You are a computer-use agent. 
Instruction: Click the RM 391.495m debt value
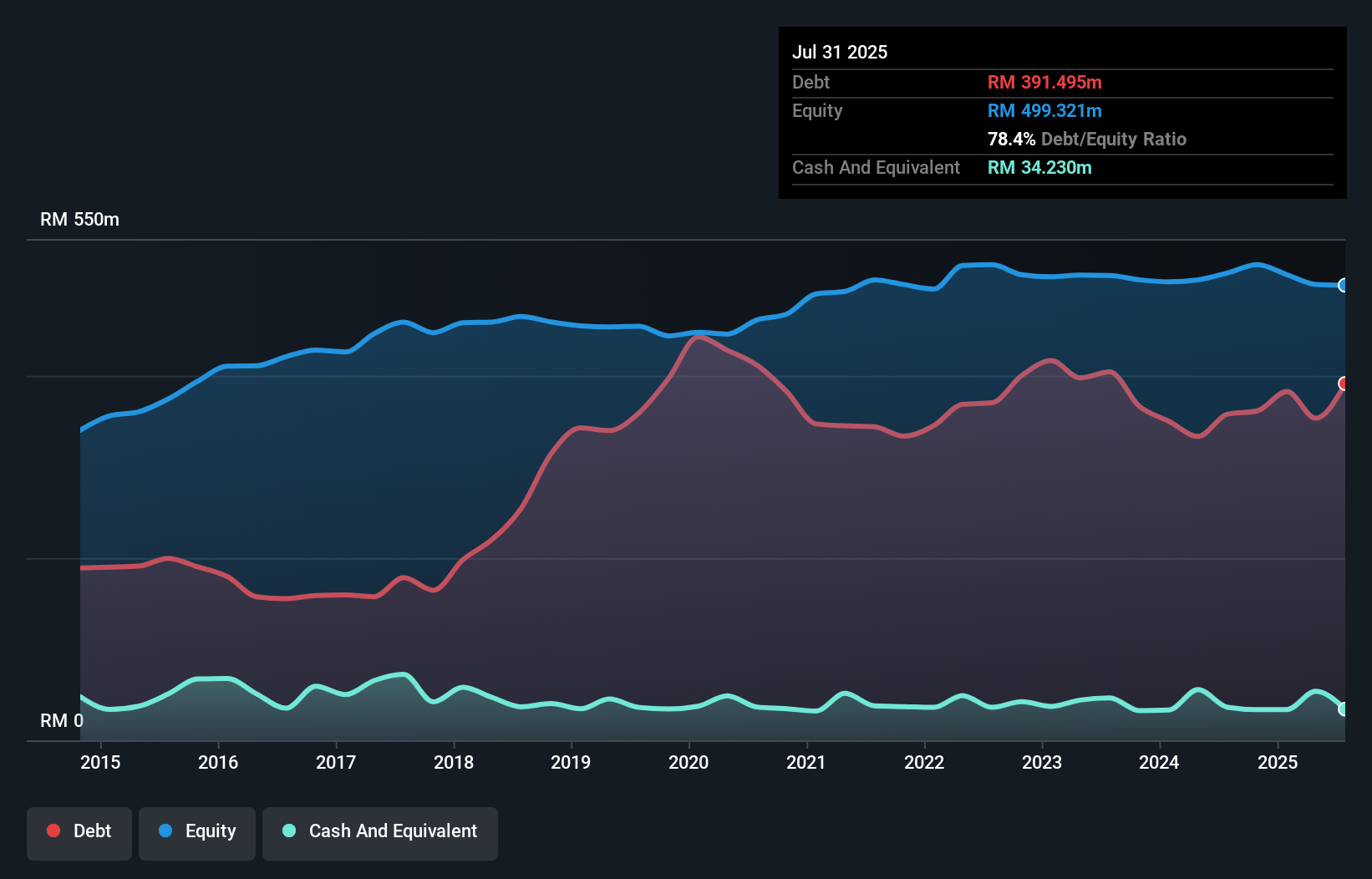1044,83
